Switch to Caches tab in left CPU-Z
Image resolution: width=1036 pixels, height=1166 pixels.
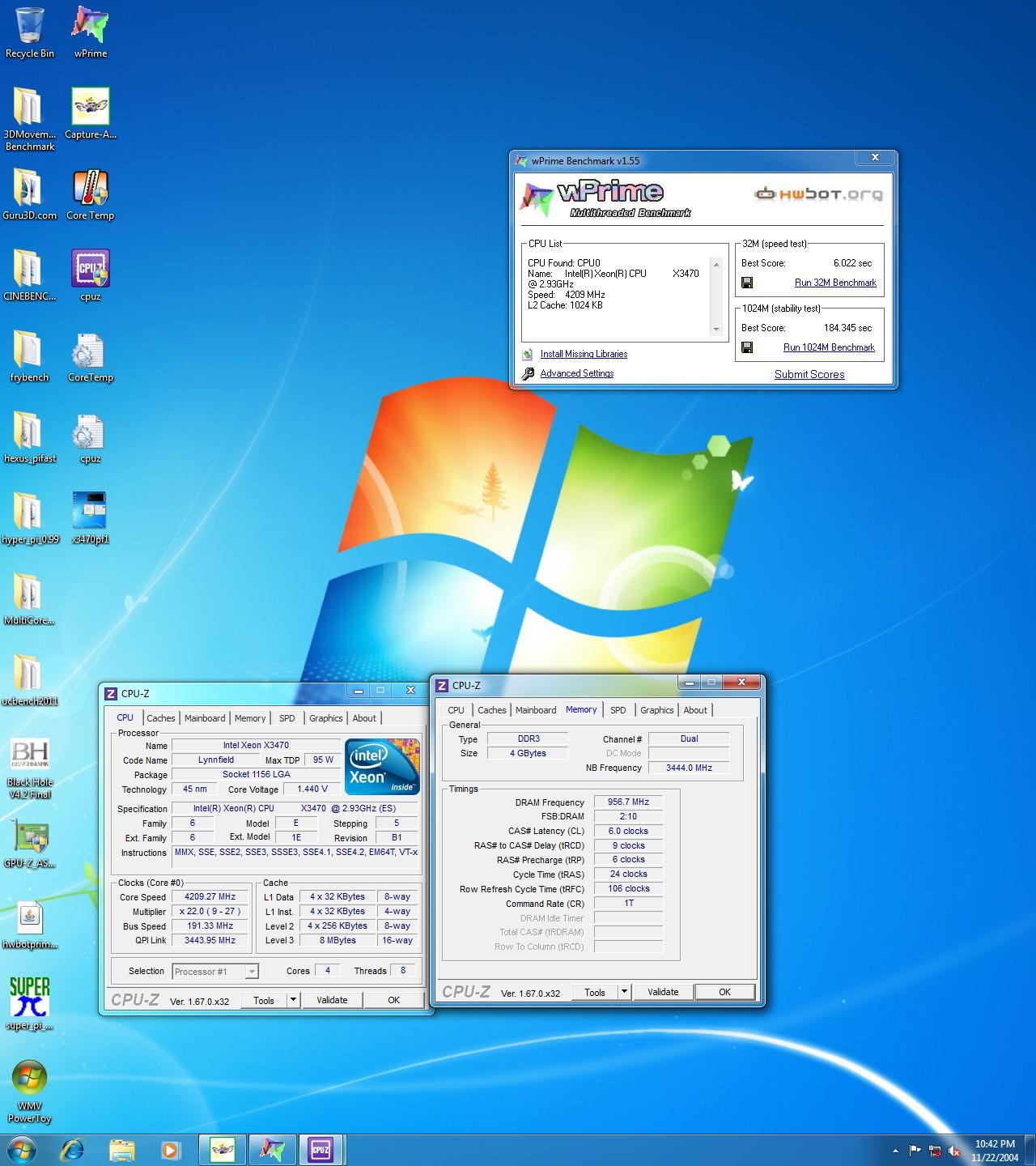tap(160, 718)
